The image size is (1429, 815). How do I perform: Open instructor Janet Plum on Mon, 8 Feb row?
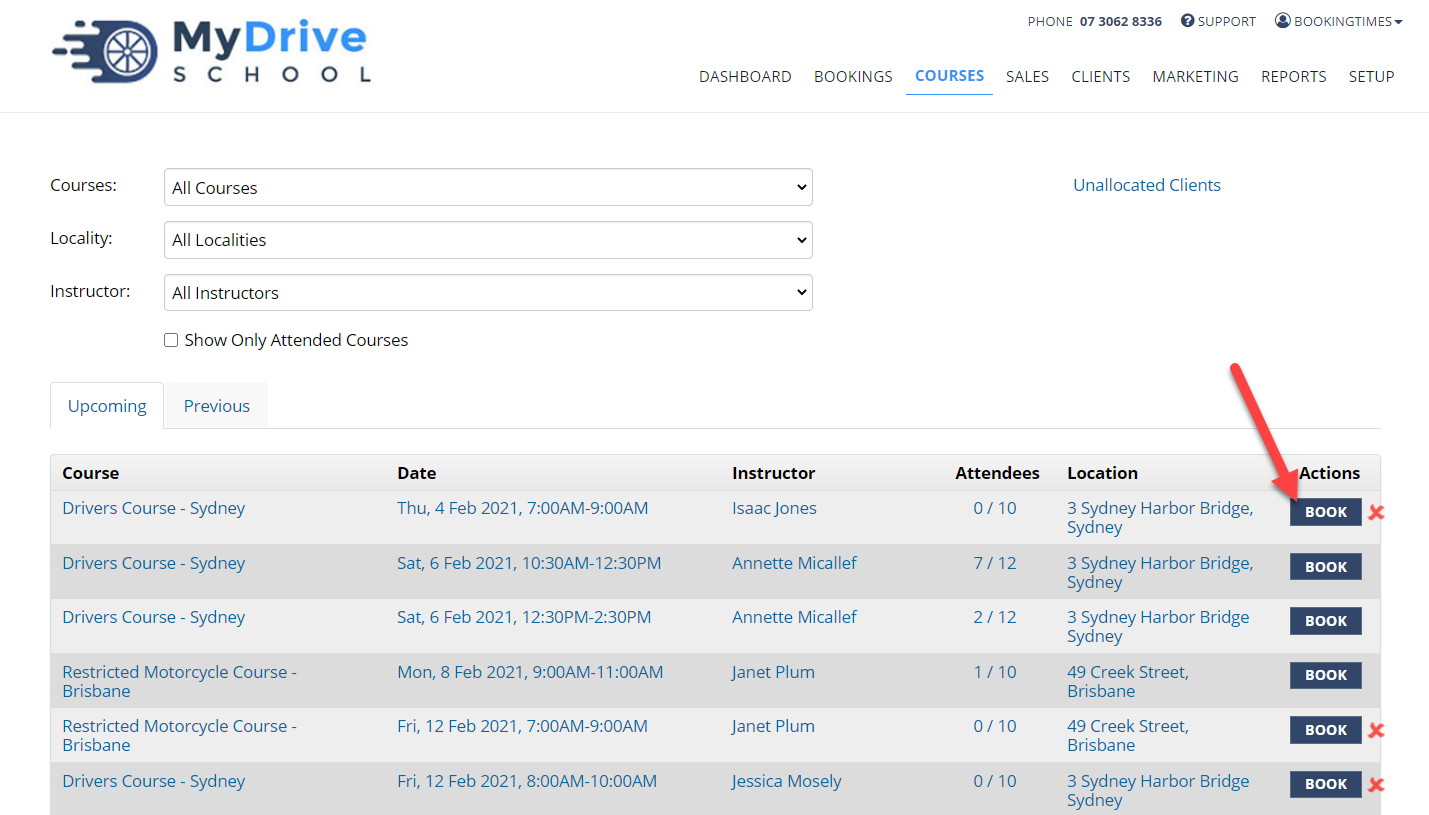(773, 672)
